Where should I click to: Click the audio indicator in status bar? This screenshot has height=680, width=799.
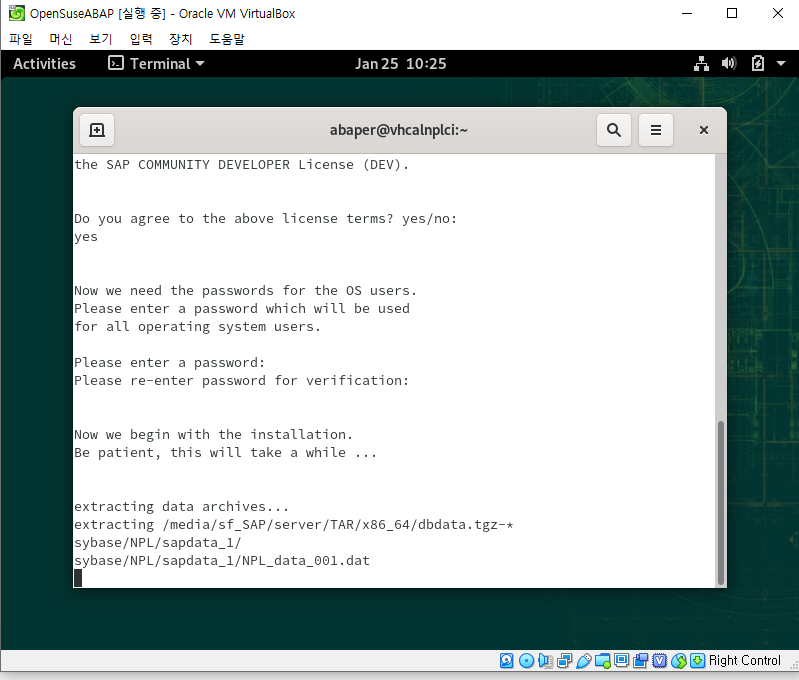tap(545, 661)
